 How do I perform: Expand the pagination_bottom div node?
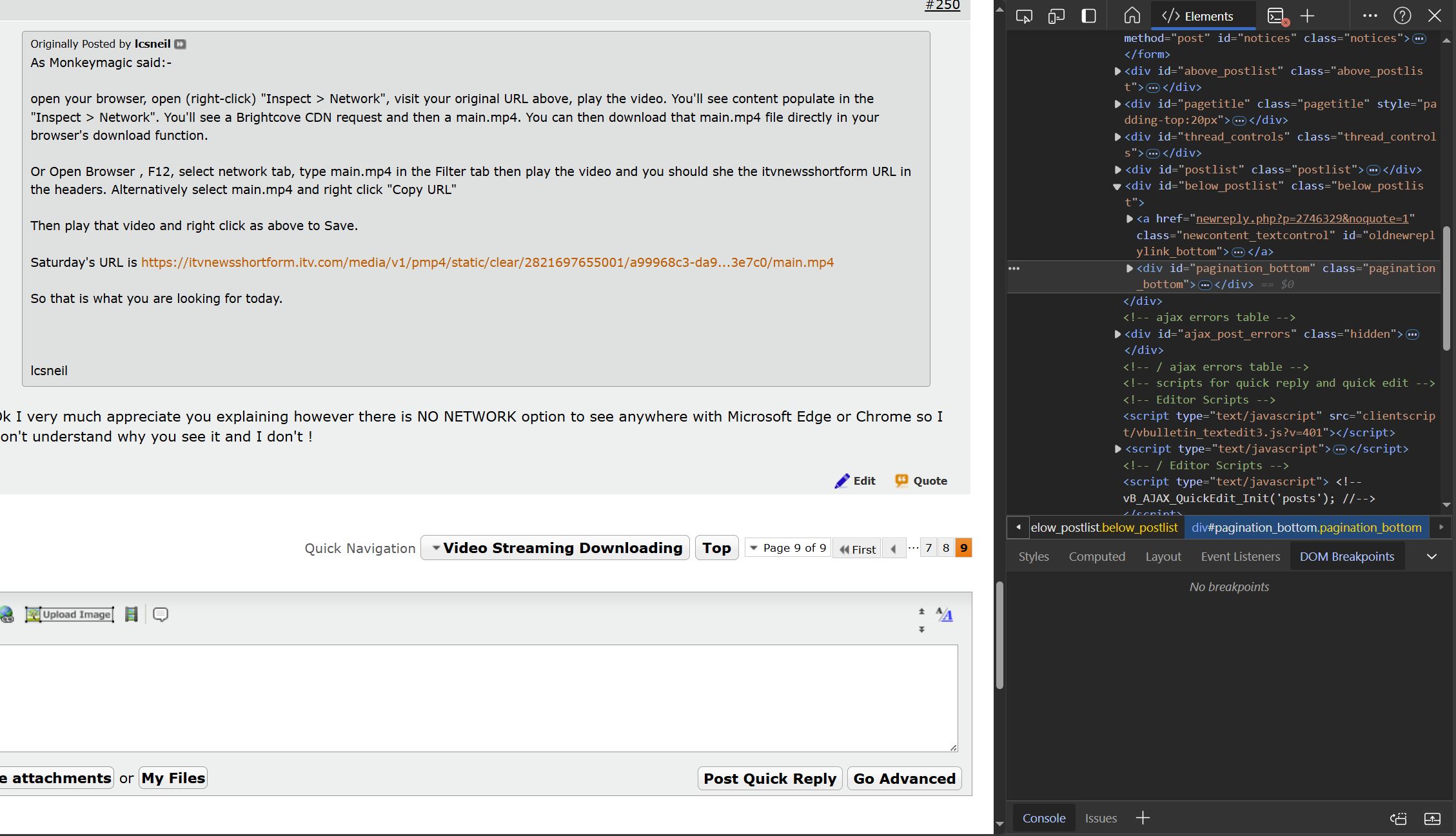[x=1129, y=268]
